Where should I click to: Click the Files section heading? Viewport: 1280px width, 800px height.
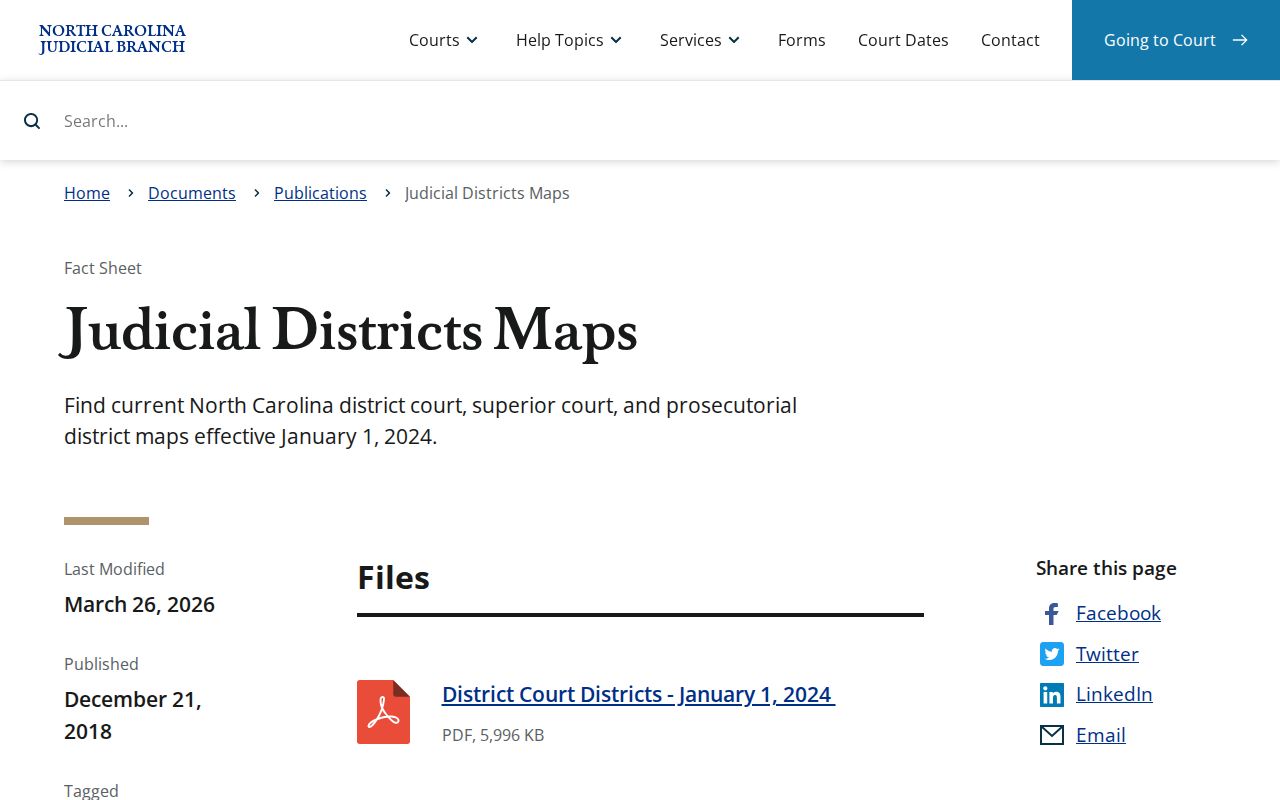tap(393, 578)
